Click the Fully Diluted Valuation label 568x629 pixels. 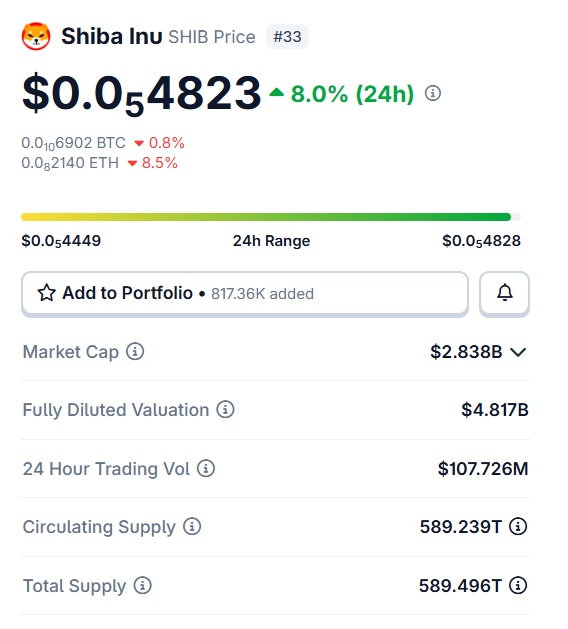pos(116,410)
